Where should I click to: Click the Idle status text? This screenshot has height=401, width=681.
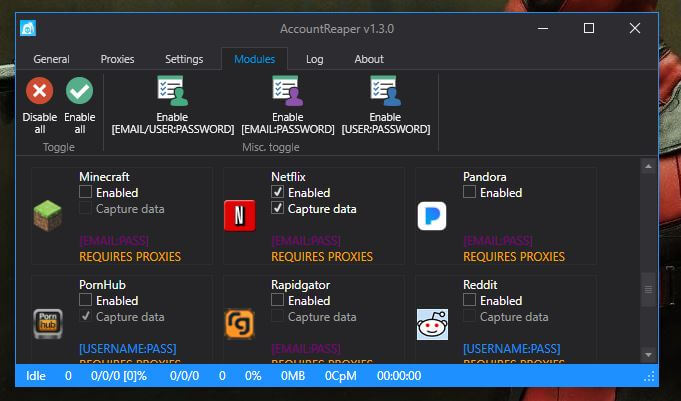pos(36,376)
